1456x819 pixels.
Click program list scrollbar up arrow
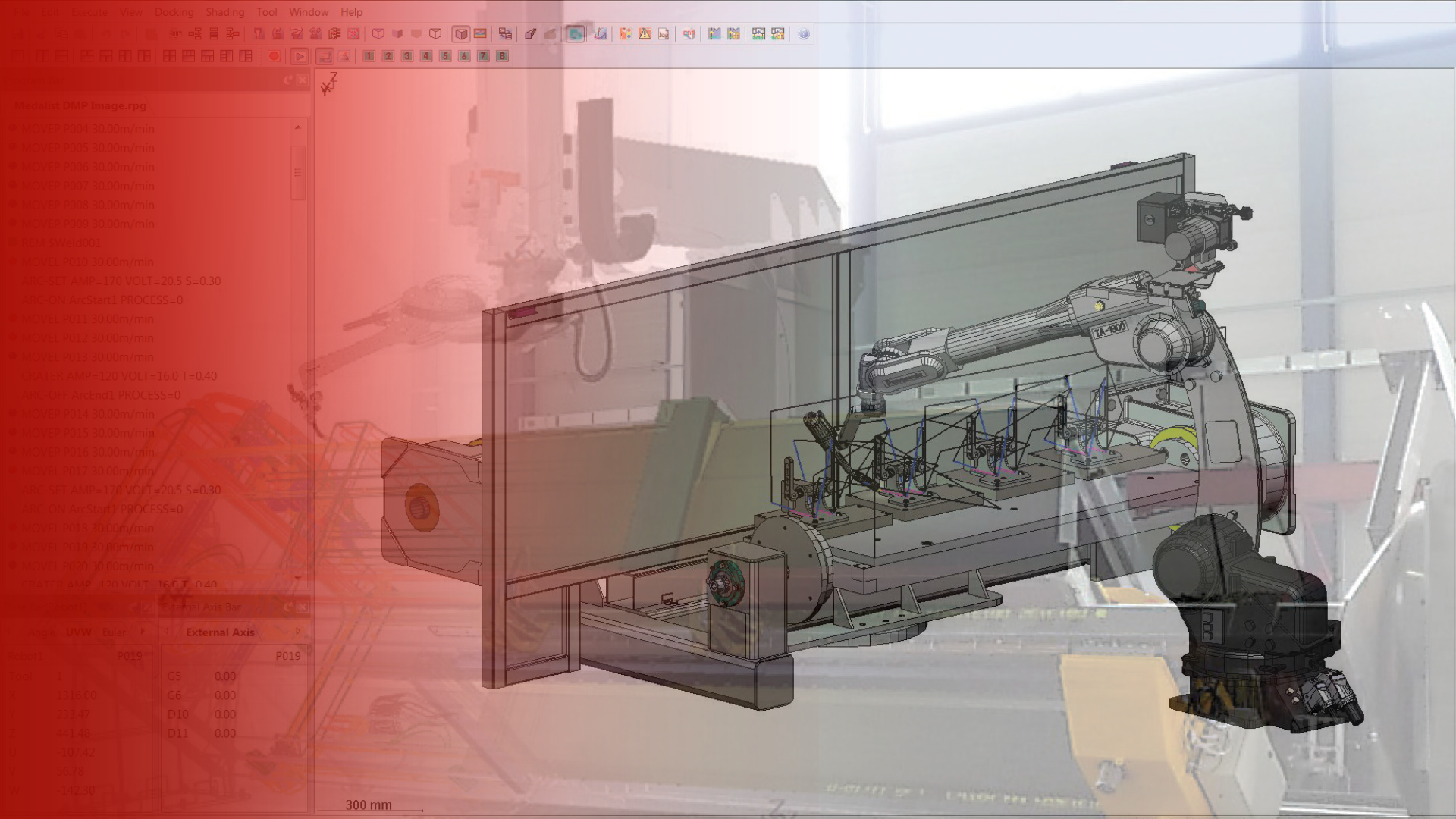pos(298,127)
